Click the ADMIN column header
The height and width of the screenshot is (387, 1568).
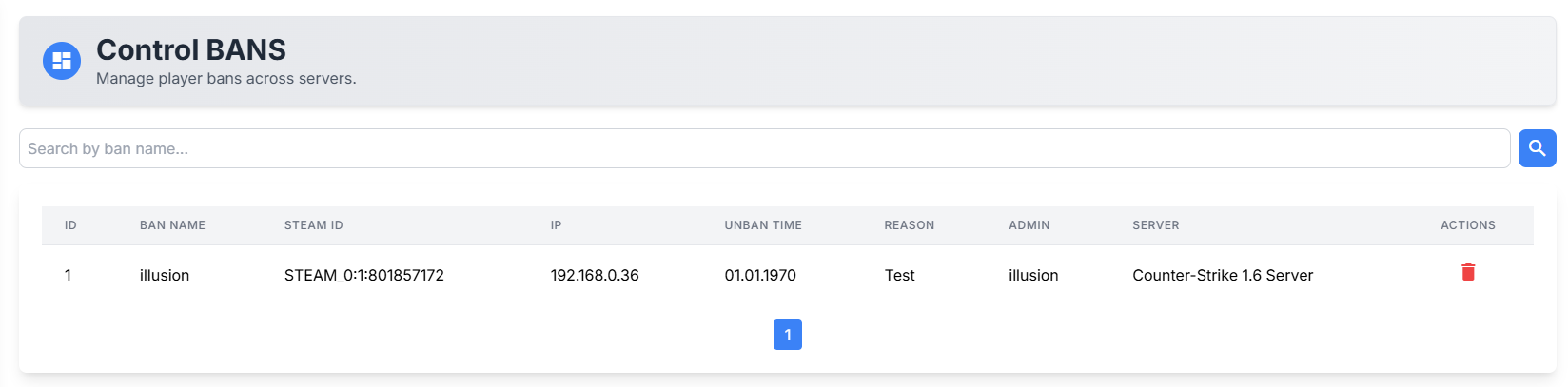1029,225
